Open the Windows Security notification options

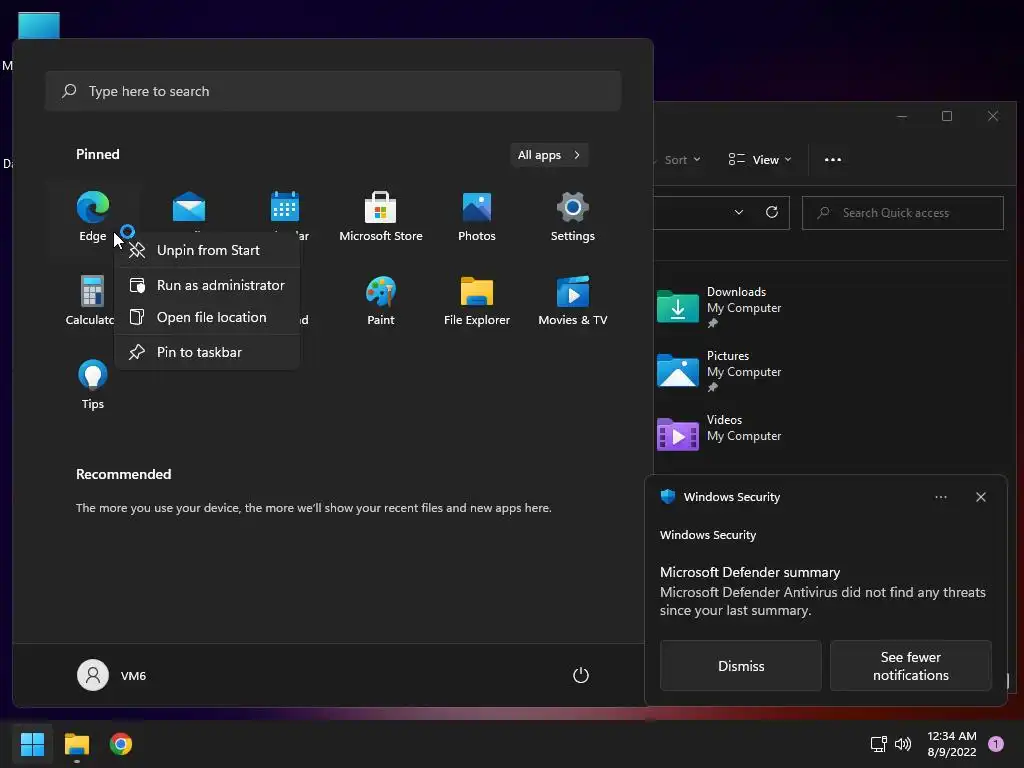pos(940,497)
